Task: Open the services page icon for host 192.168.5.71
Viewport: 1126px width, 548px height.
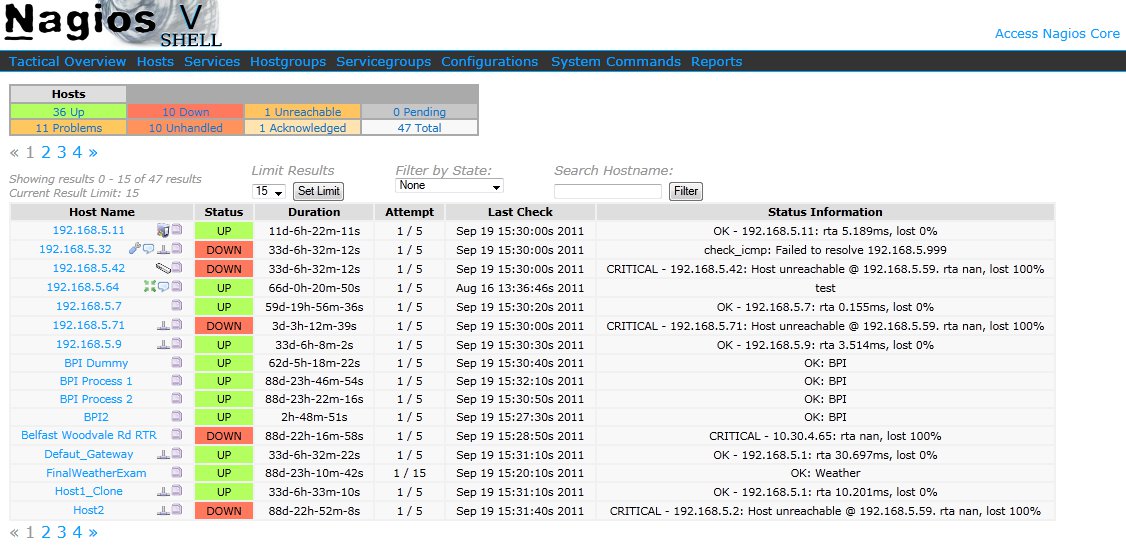Action: [x=177, y=325]
